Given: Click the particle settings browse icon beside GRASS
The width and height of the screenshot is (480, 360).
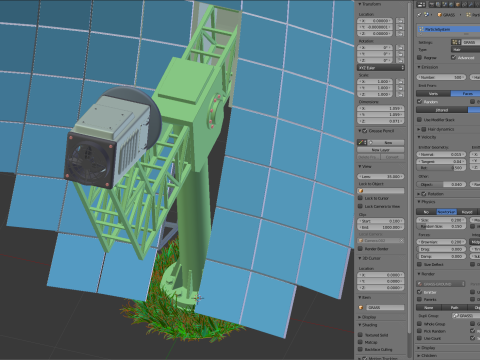Looking at the screenshot, I should click(x=456, y=42).
